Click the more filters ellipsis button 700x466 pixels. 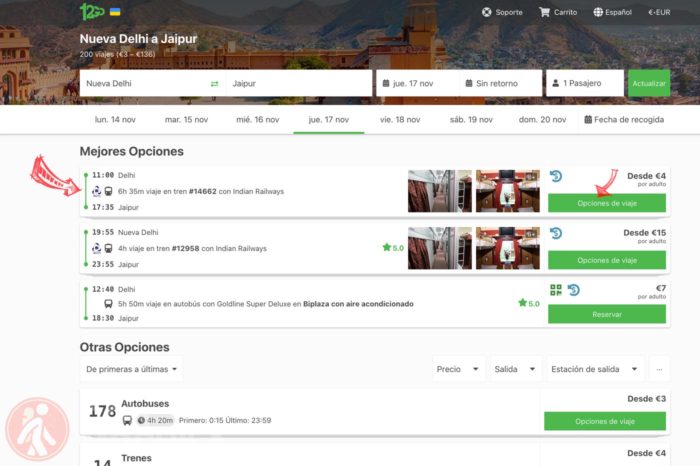659,369
